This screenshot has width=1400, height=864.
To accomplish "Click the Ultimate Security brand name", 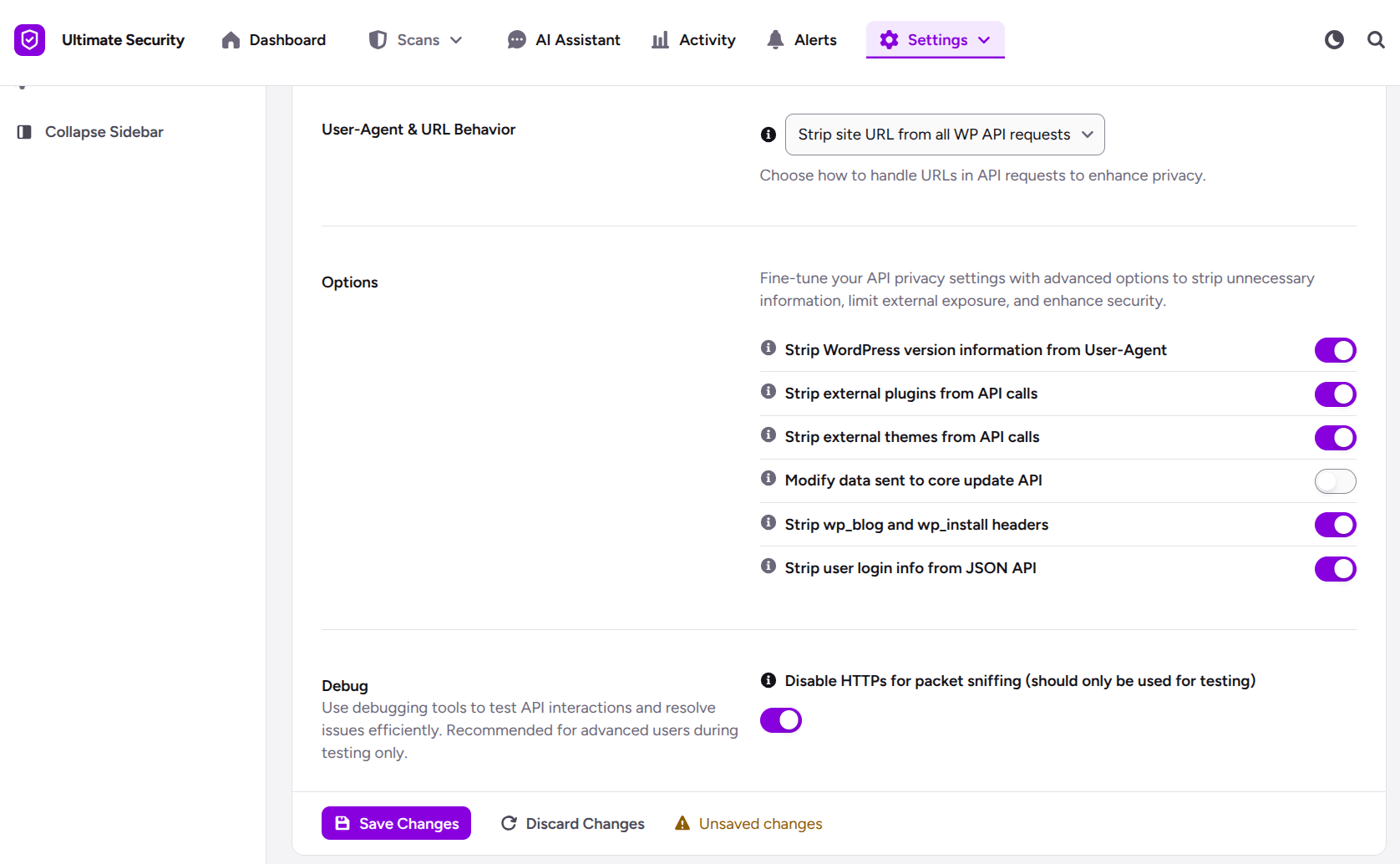I will tap(124, 40).
